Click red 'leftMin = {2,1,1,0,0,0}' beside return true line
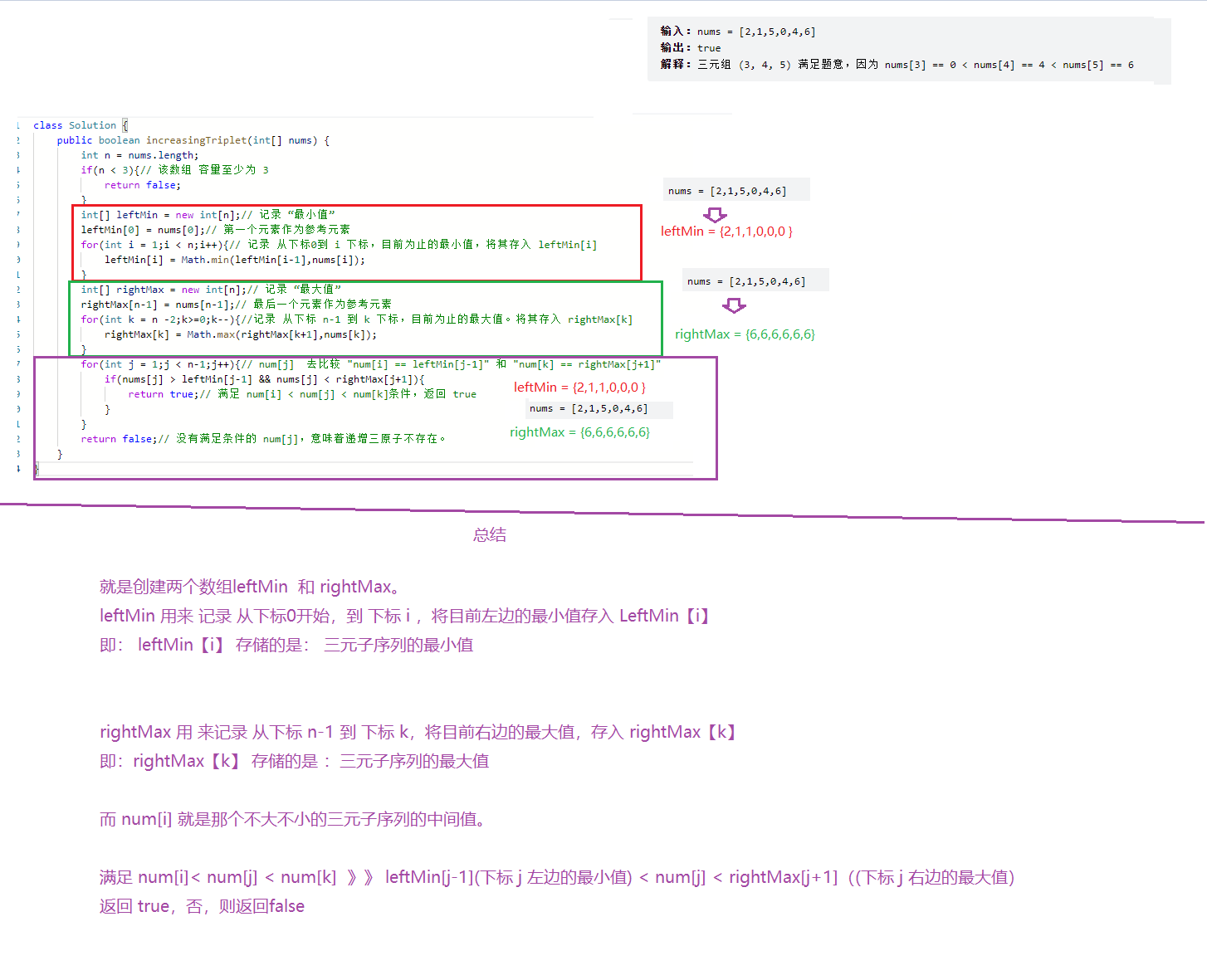Screen dimensions: 1207x980 coord(579,388)
